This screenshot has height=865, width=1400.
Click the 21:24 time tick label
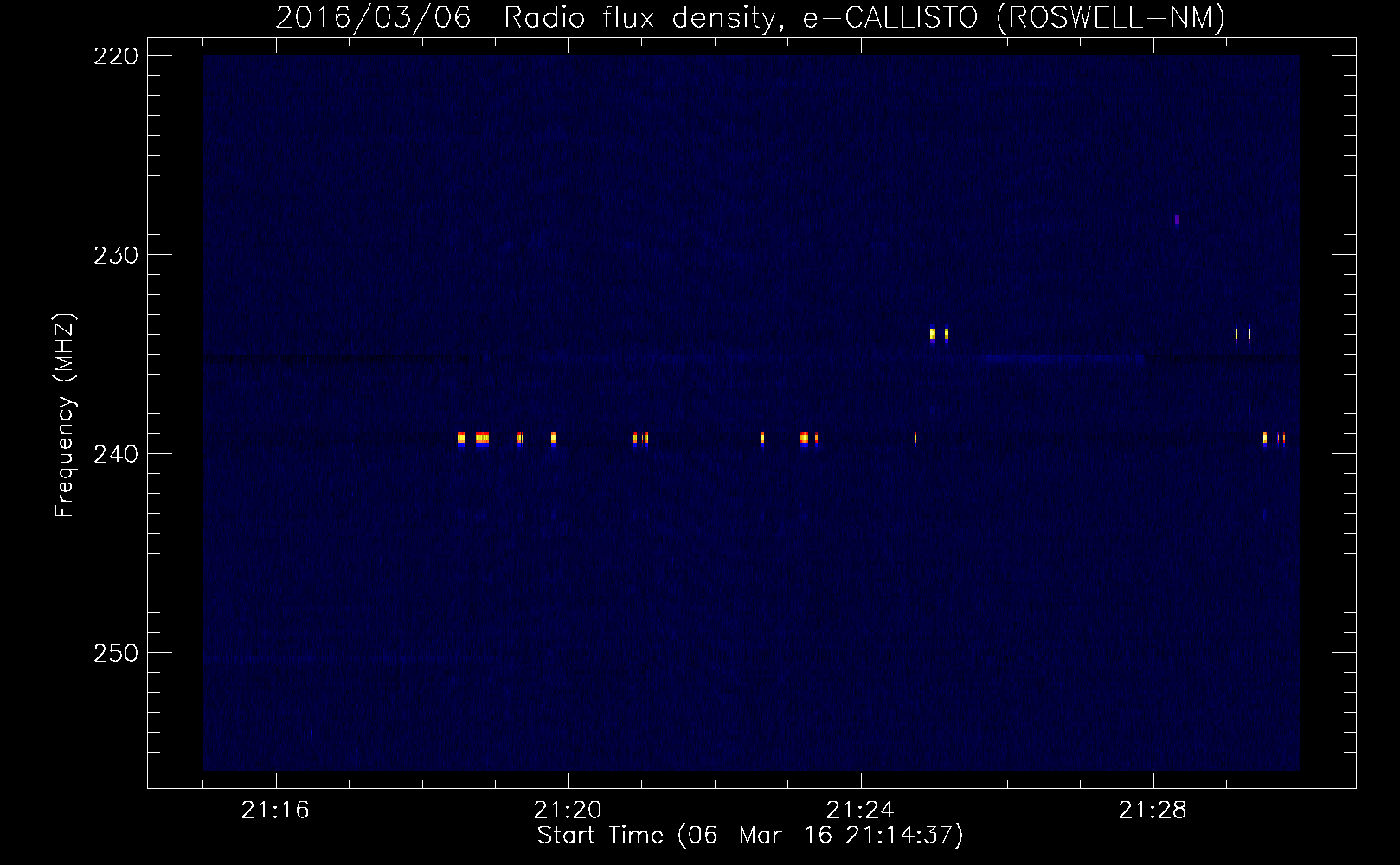[860, 810]
